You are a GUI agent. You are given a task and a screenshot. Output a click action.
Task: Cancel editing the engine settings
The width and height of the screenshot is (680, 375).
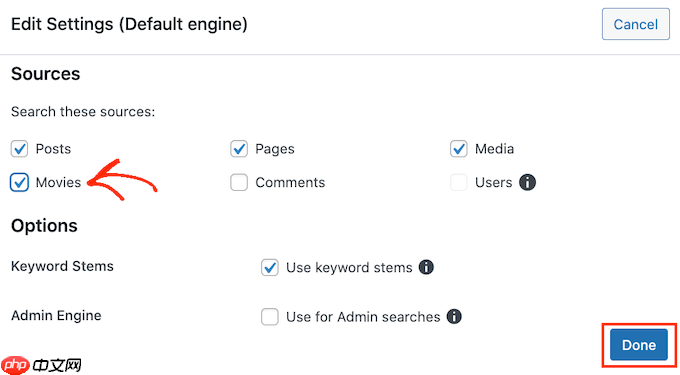pos(636,24)
